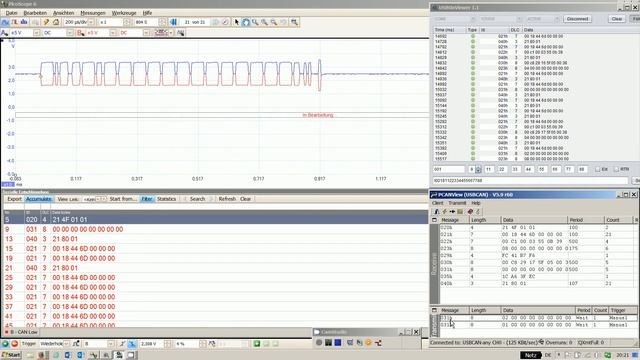Toggle the Filter button in decoding toolbar
Image resolution: width=640 pixels, height=360 pixels.
pos(147,199)
